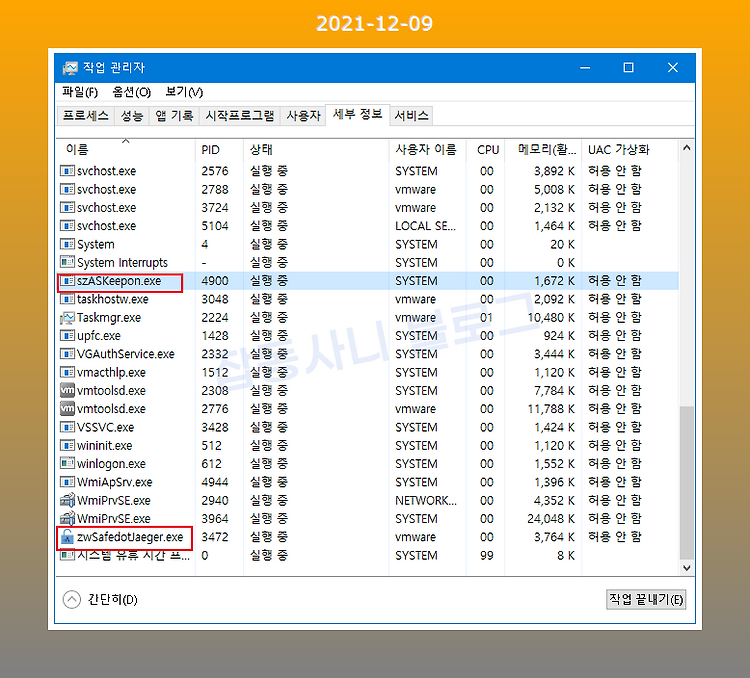Image resolution: width=750 pixels, height=678 pixels.
Task: Sort by the UAC 가상화 column header
Action: [630, 150]
